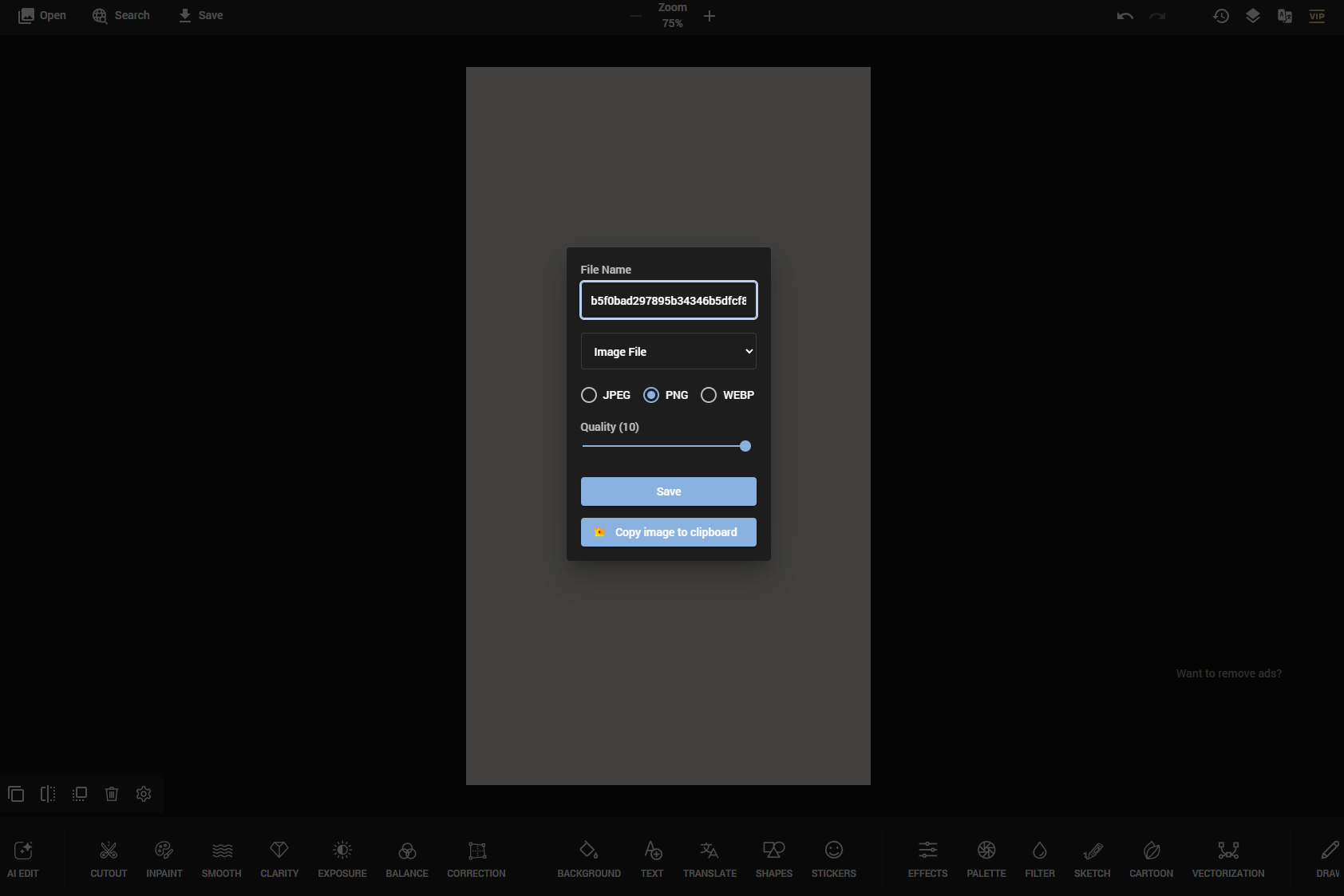Adjust the Quality slider handle

tap(745, 446)
